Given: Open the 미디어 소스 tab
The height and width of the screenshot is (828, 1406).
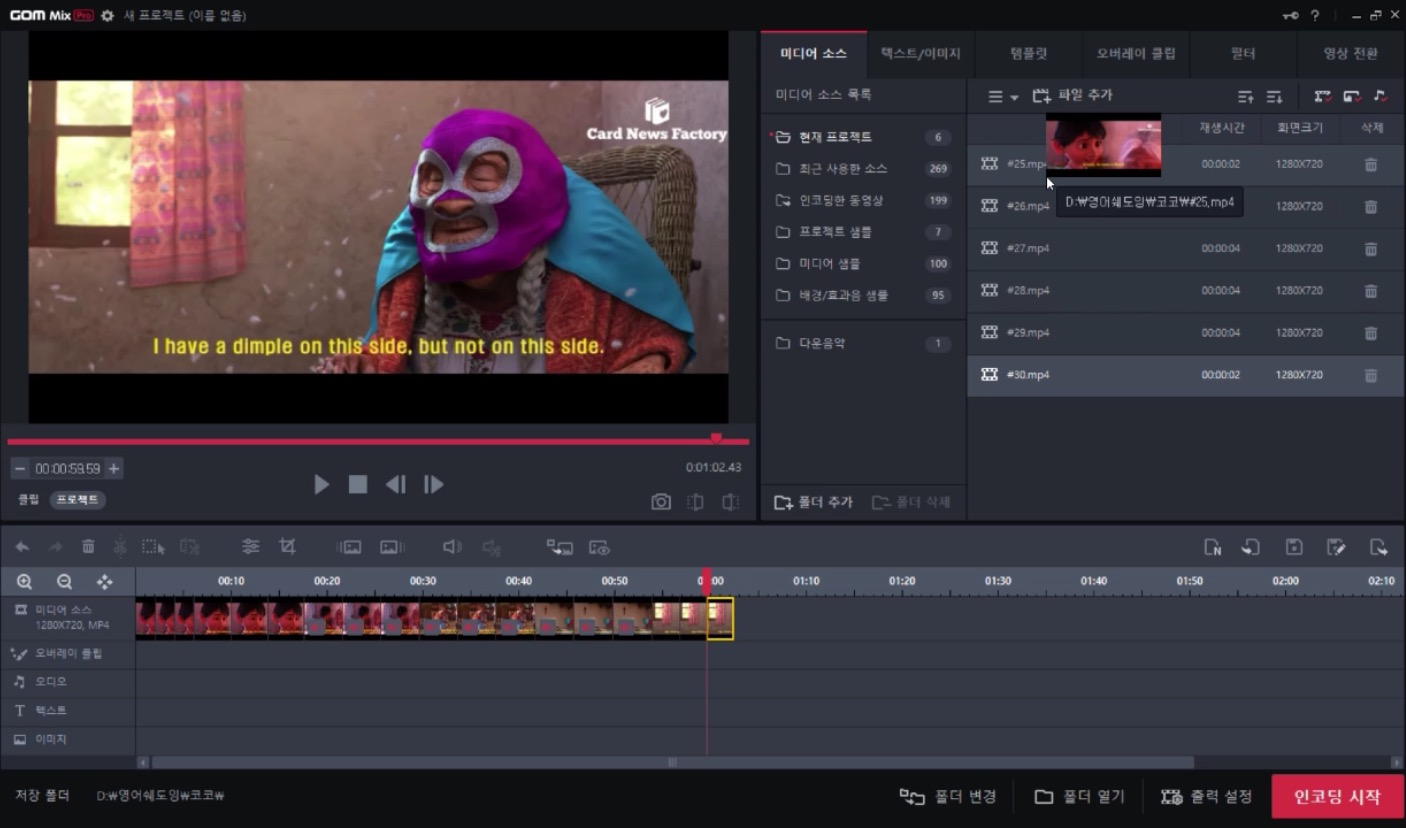Looking at the screenshot, I should point(813,54).
